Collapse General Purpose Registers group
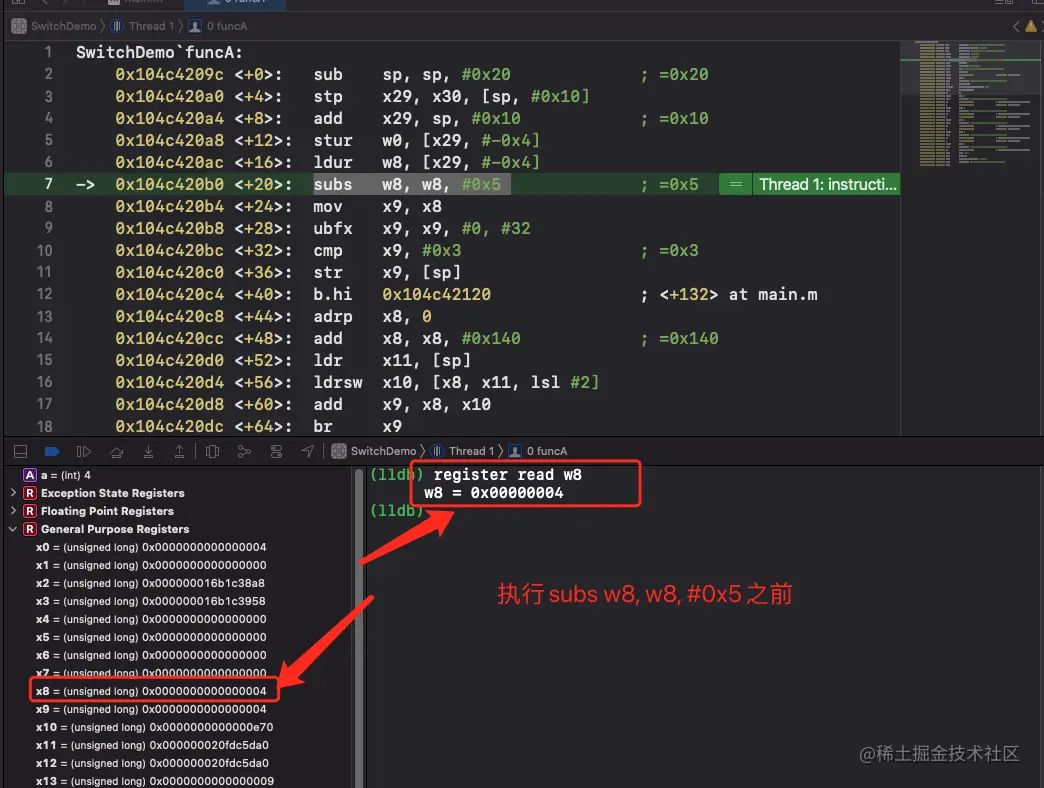 coord(13,529)
